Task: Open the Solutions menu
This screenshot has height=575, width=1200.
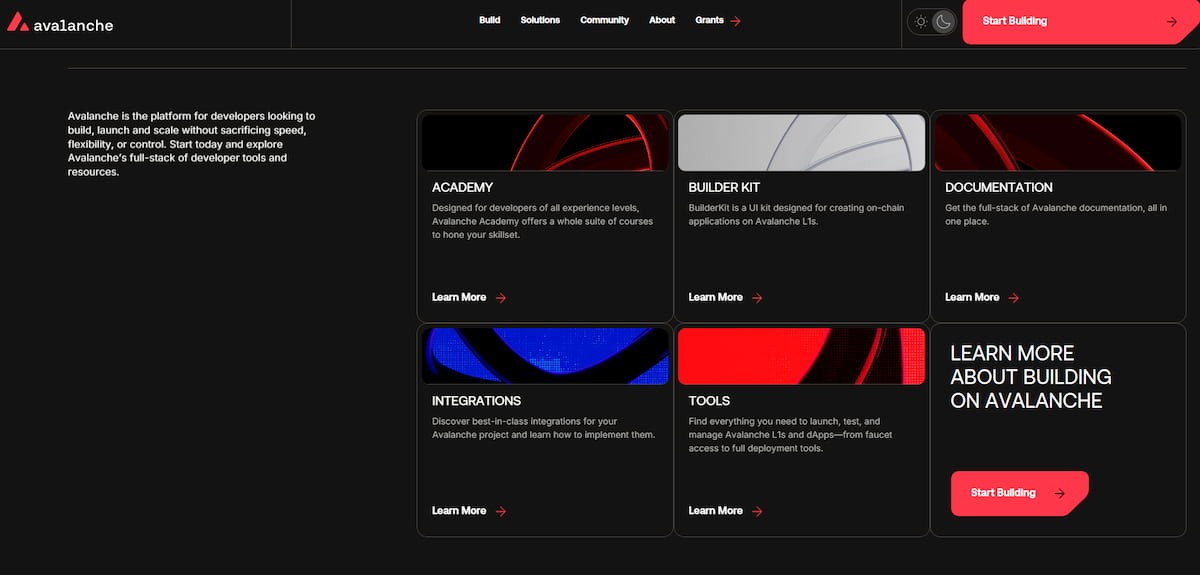Action: [x=540, y=20]
